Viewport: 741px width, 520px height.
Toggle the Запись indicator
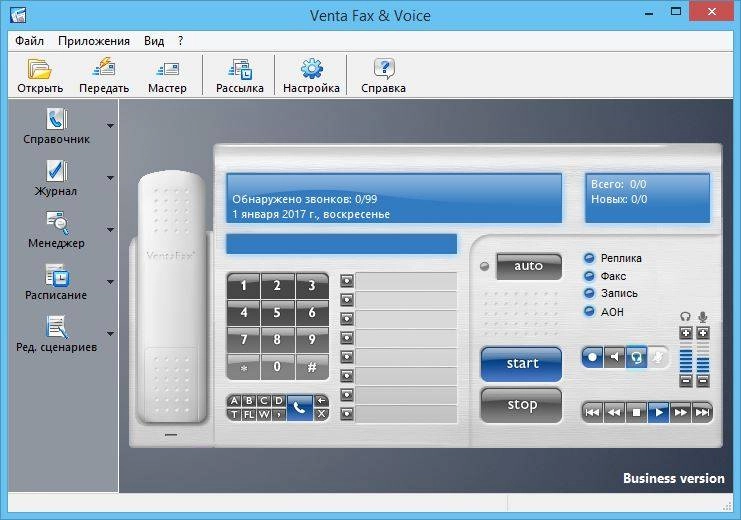click(x=589, y=293)
